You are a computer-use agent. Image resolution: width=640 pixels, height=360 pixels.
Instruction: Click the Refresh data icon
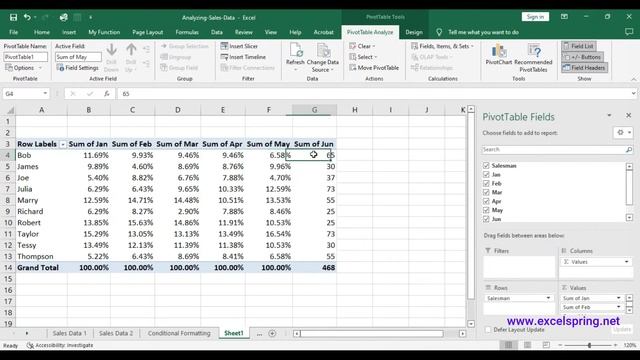(x=296, y=50)
